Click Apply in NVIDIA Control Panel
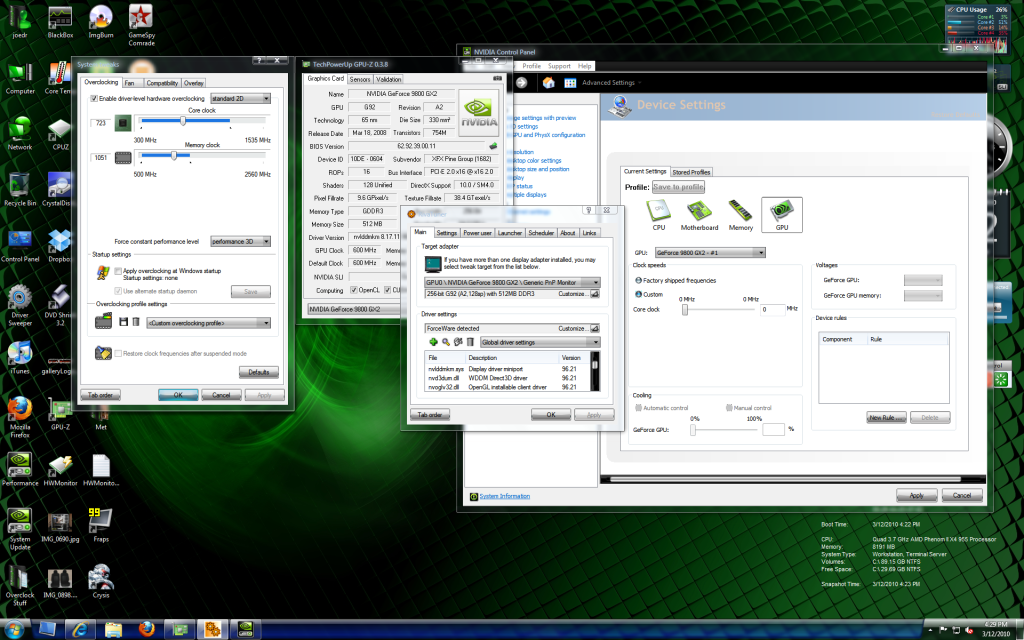The height and width of the screenshot is (640, 1024). coord(916,495)
